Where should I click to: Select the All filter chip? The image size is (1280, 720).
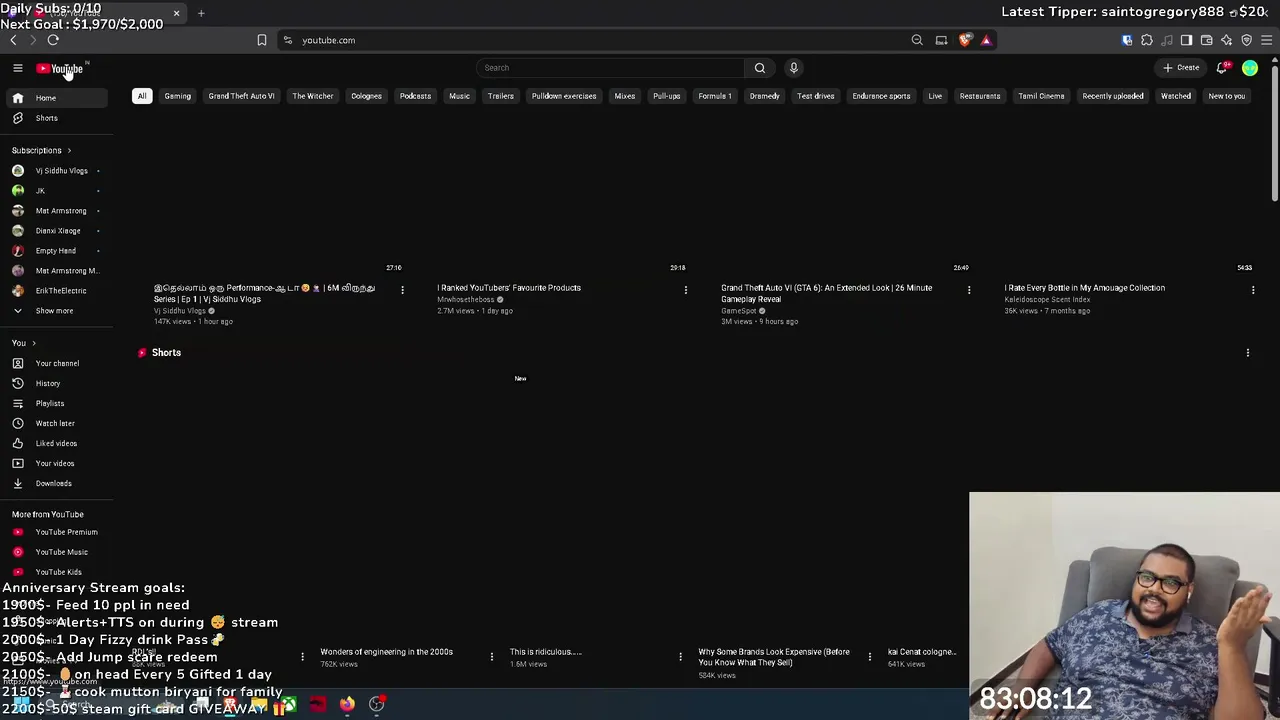[x=142, y=96]
